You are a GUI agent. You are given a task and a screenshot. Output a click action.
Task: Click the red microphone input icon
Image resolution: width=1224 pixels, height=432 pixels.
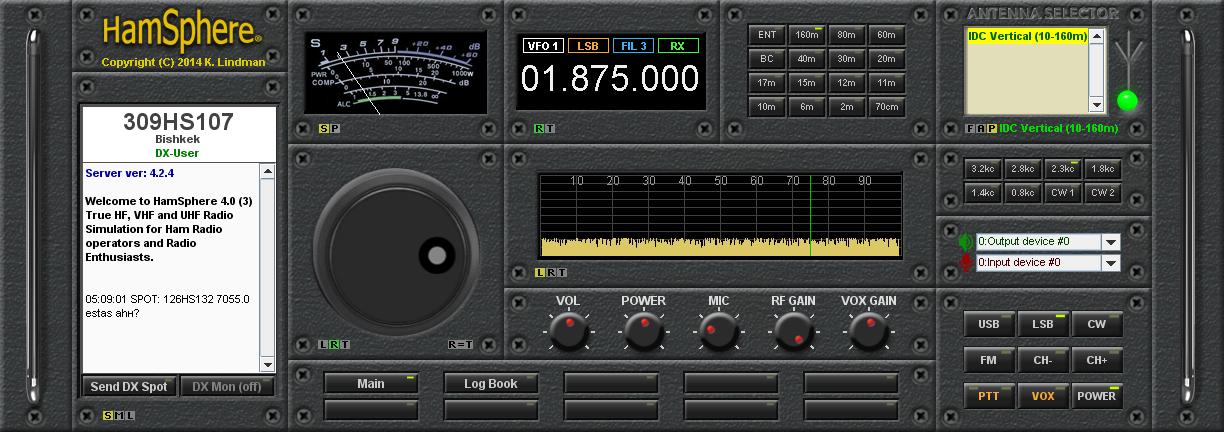coord(965,262)
